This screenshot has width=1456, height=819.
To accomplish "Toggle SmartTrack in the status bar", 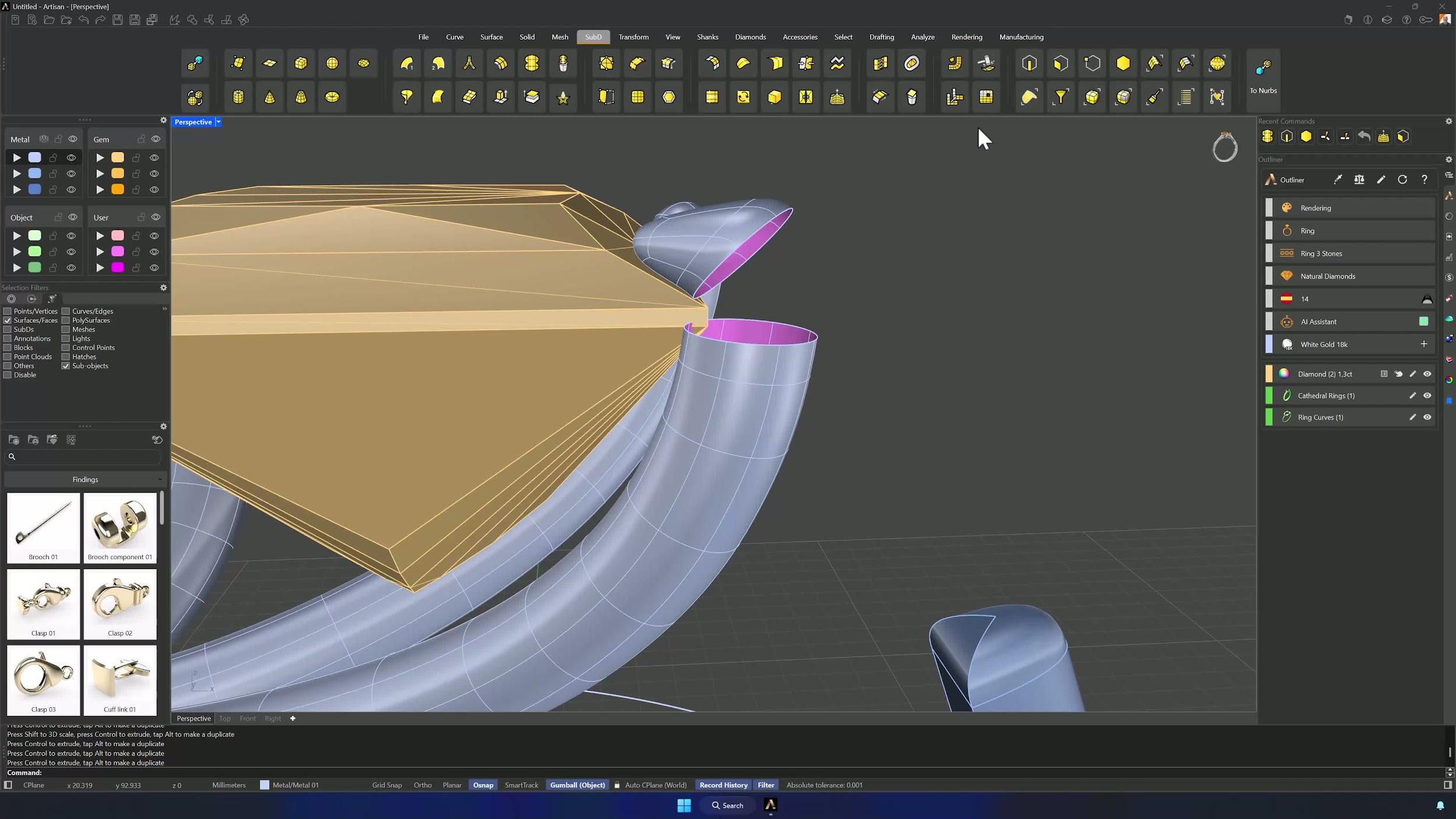I will 521,785.
